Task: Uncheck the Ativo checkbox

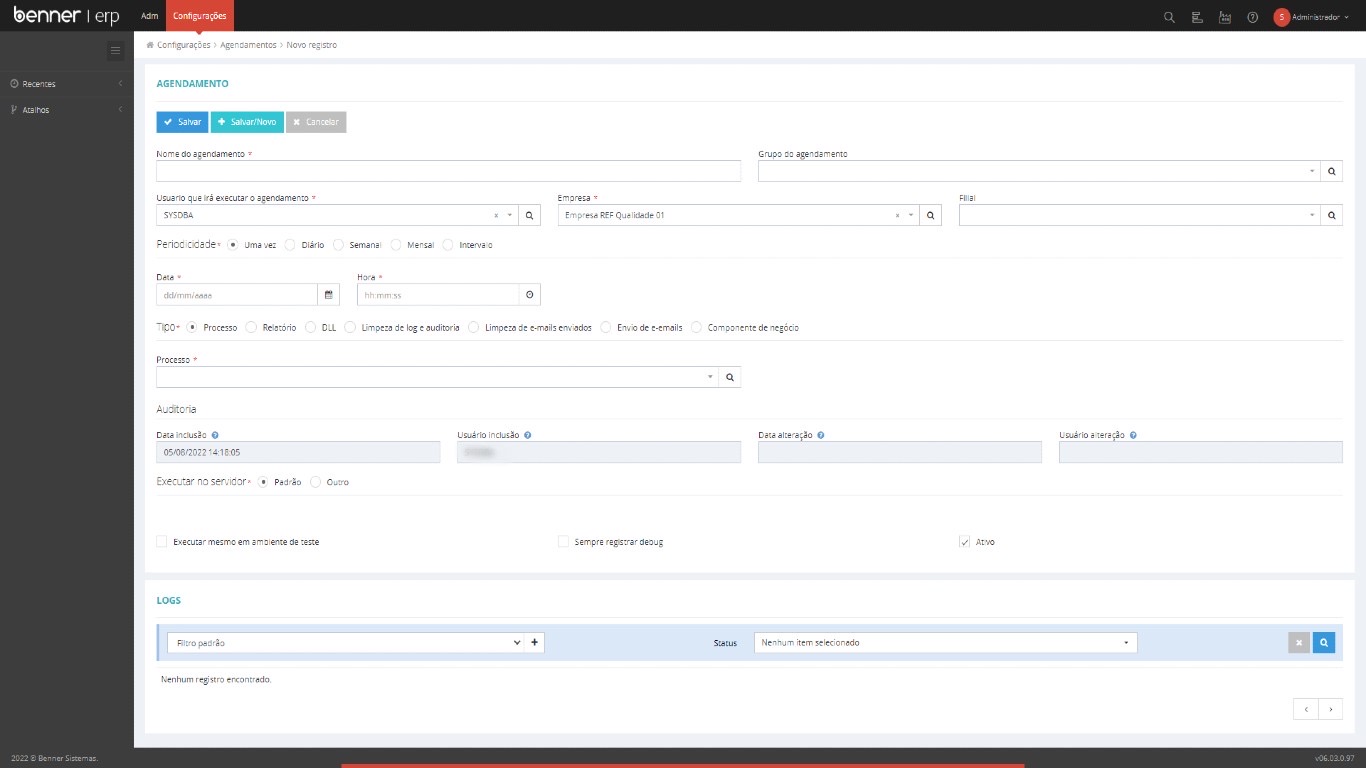Action: 965,542
